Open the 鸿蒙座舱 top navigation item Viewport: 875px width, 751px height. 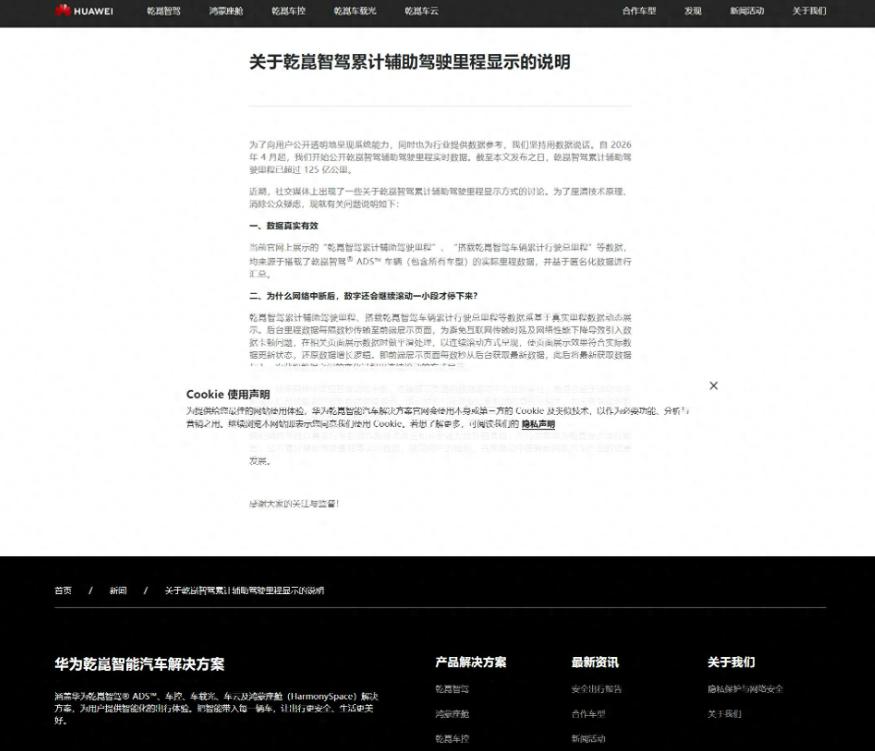[226, 11]
